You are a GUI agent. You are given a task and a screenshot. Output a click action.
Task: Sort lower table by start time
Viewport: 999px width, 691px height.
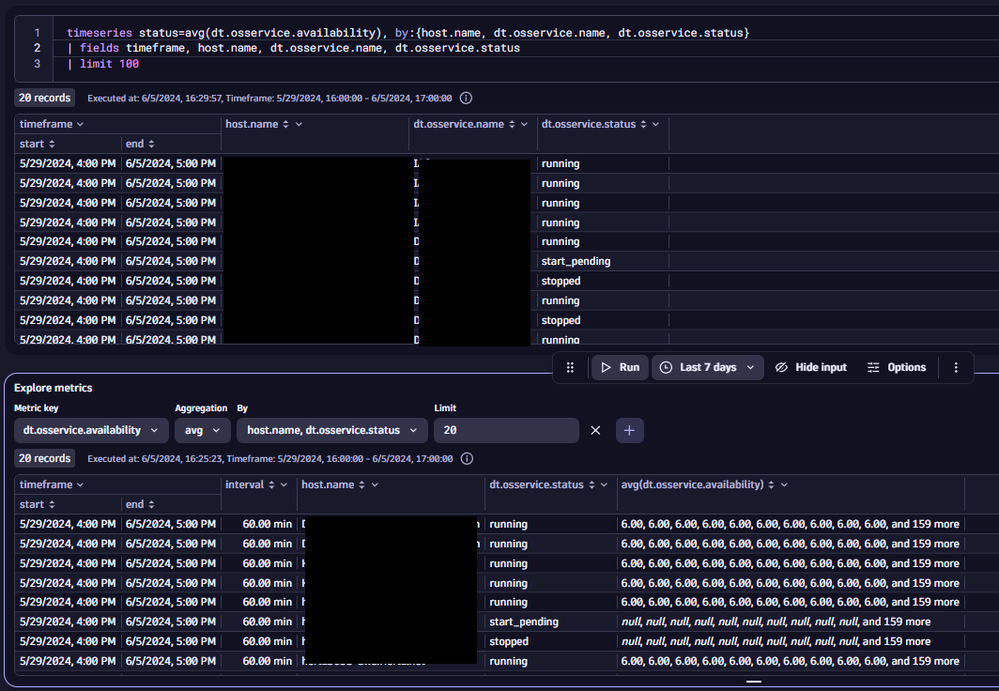pyautogui.click(x=52, y=504)
